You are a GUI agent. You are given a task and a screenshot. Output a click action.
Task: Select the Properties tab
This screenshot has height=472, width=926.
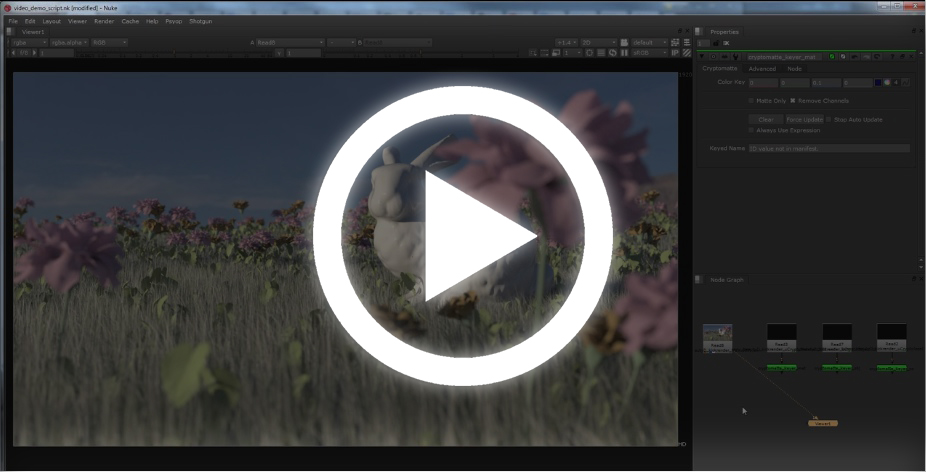tap(725, 32)
